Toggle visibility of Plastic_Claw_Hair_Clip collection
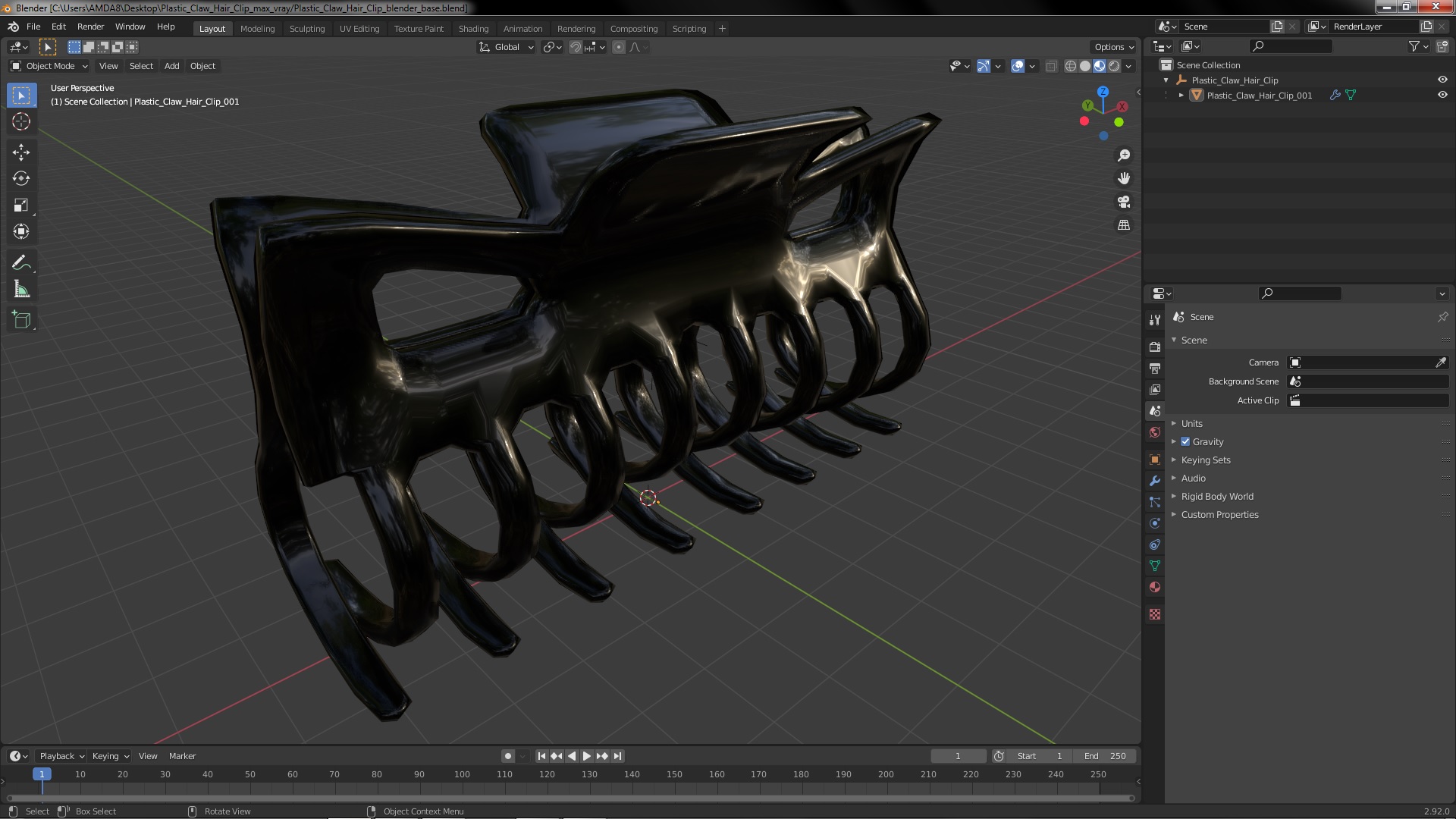Image resolution: width=1456 pixels, height=819 pixels. 1442,80
